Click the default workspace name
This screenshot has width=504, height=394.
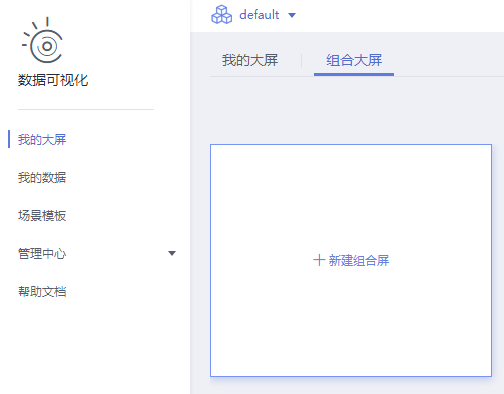(259, 15)
